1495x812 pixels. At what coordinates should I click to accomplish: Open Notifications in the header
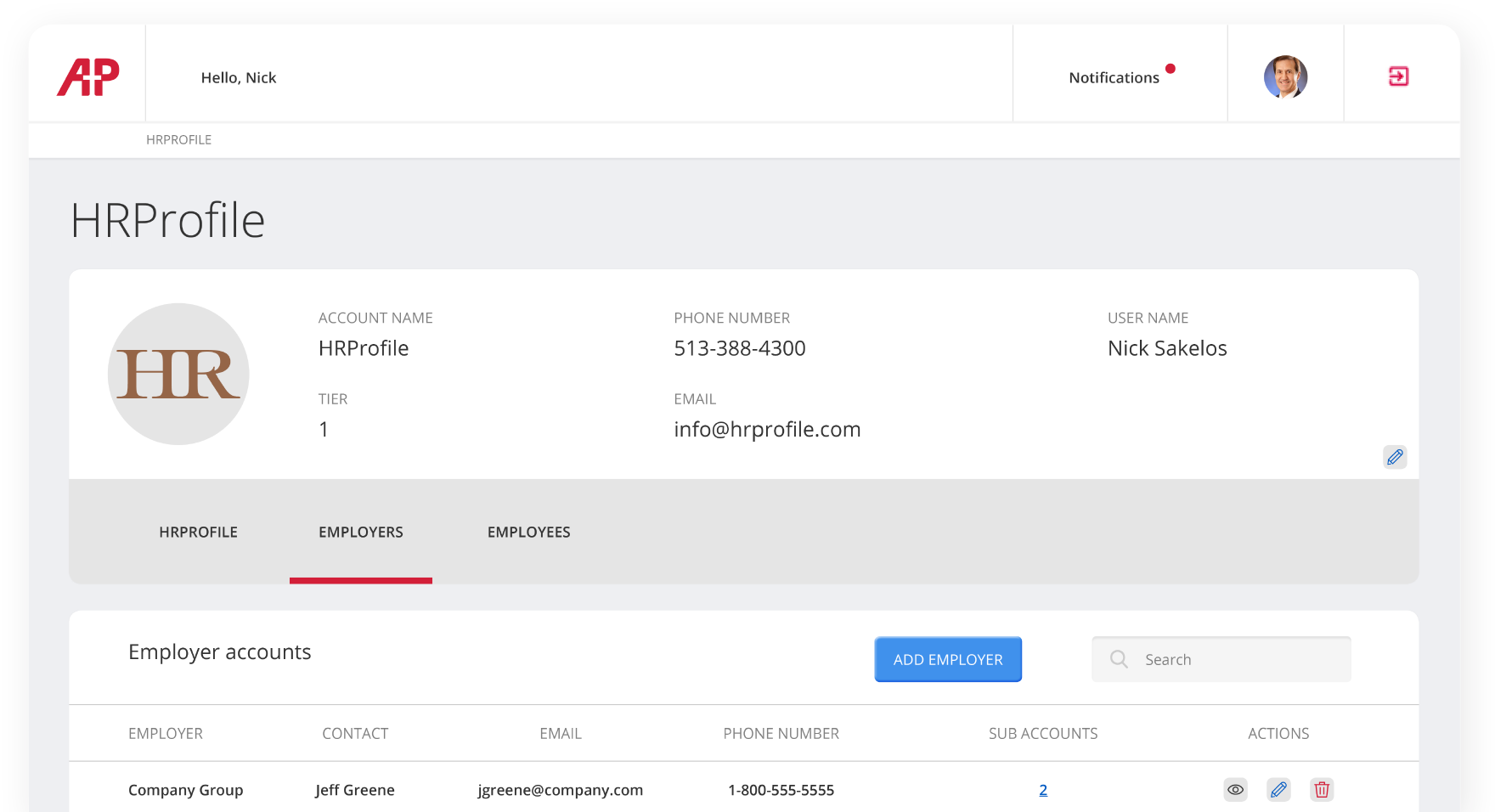click(x=1114, y=77)
